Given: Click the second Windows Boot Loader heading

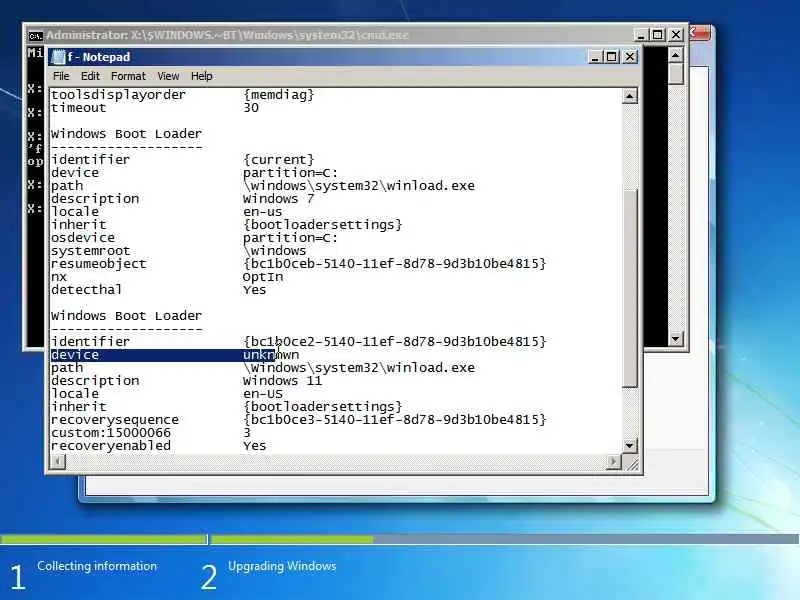Looking at the screenshot, I should tap(126, 316).
